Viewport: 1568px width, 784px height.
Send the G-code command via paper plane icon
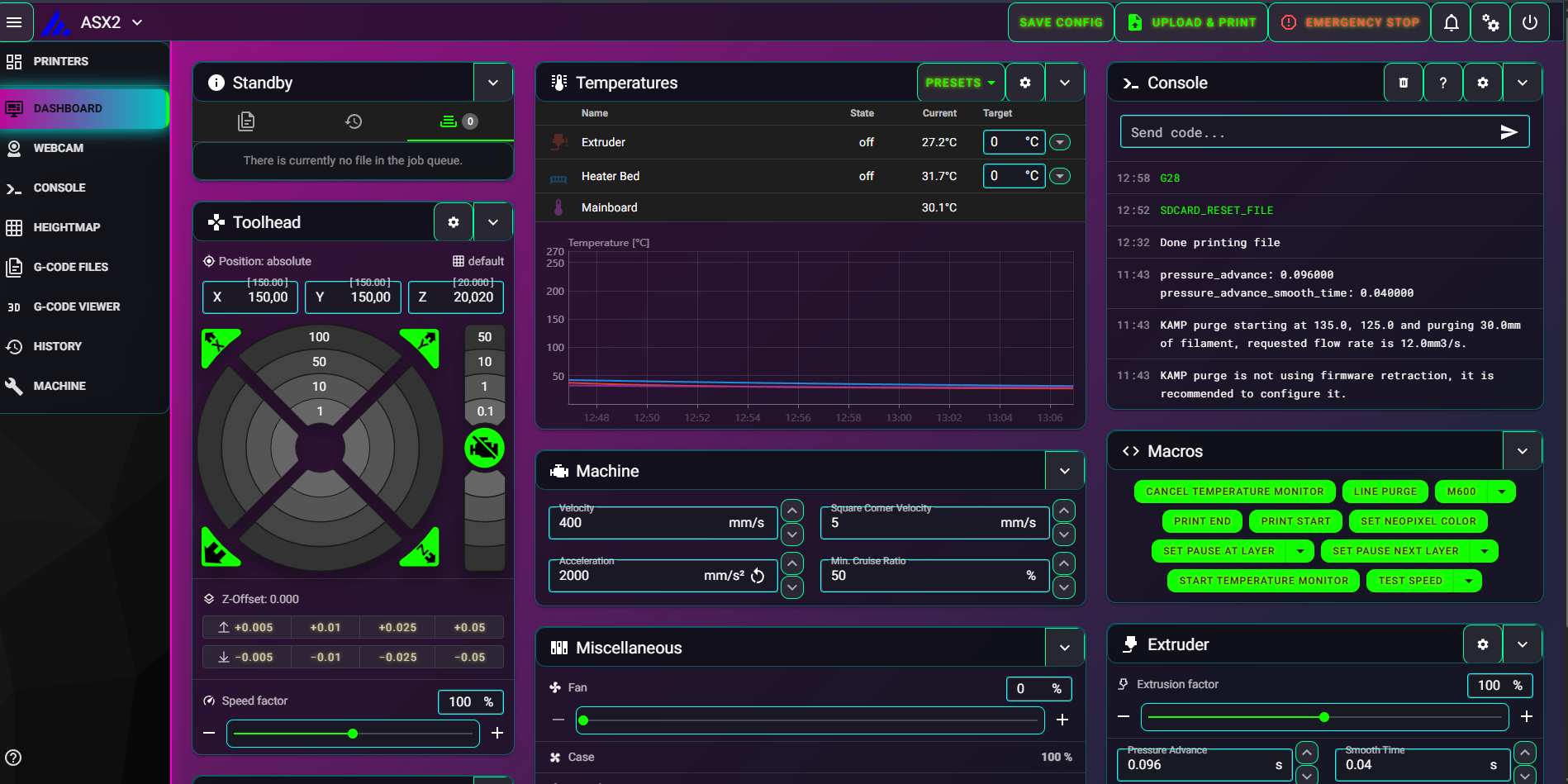(1509, 131)
